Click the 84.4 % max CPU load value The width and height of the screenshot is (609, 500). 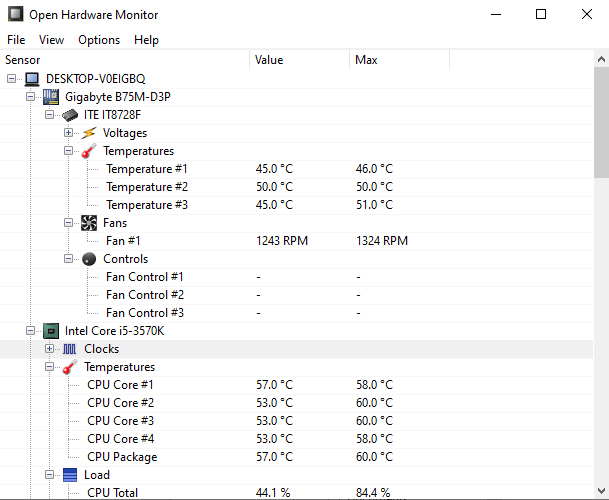point(373,493)
